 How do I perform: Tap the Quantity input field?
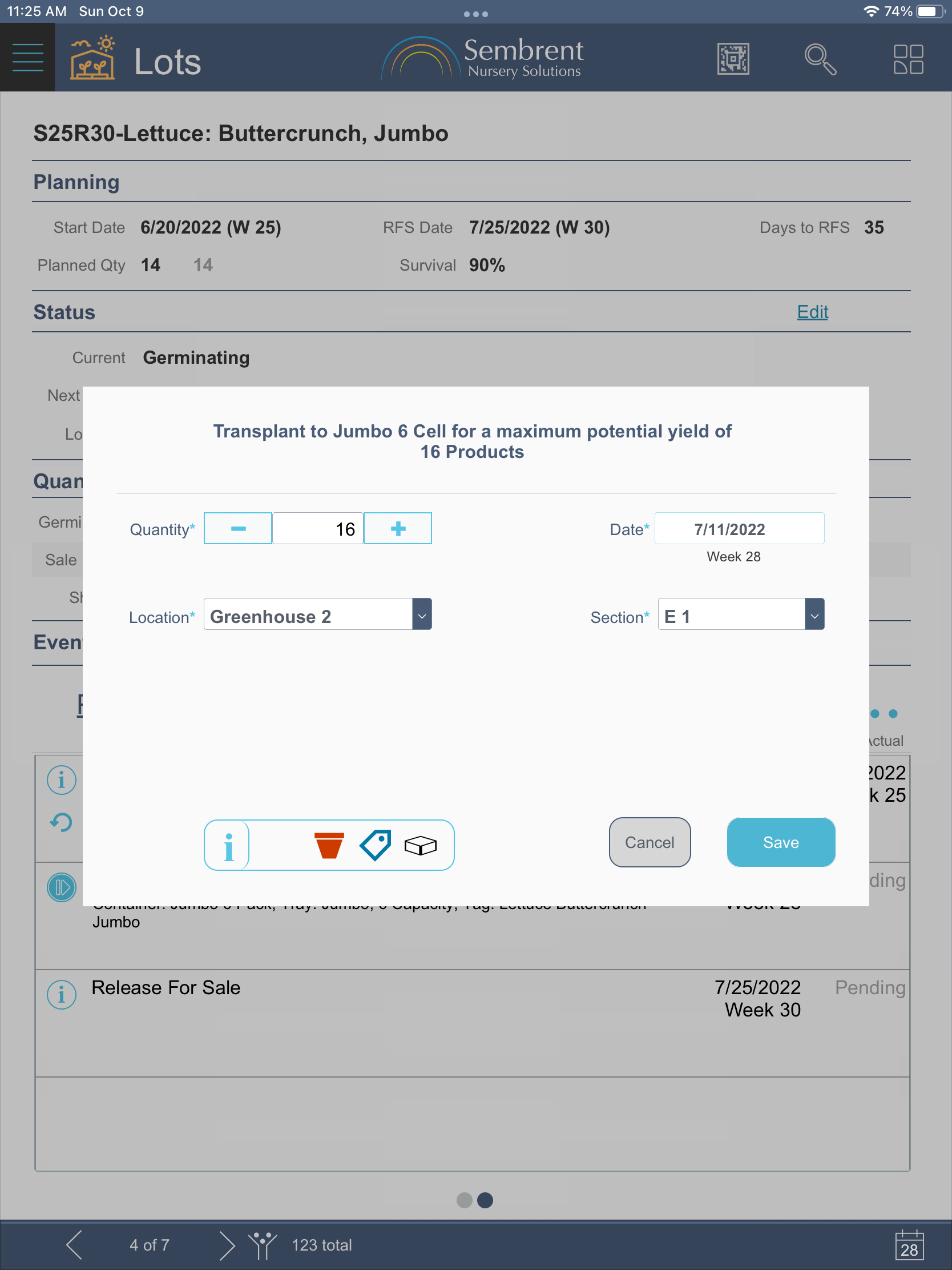318,528
